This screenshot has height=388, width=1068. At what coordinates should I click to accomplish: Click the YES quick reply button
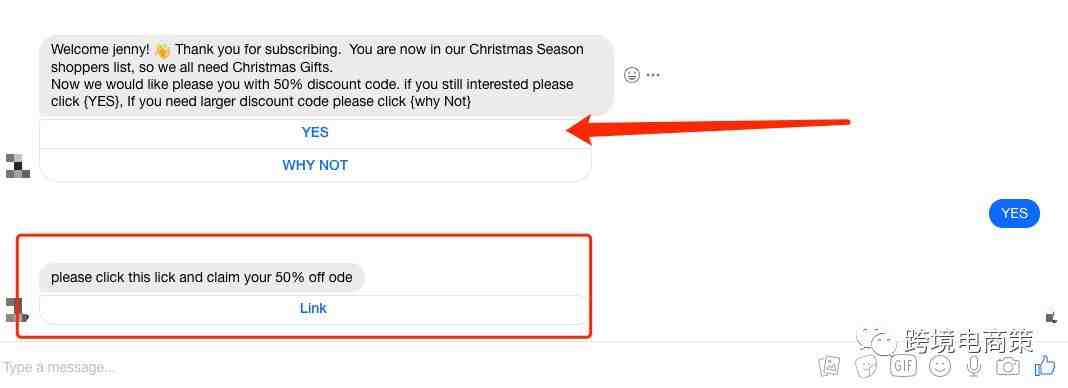[x=315, y=133]
